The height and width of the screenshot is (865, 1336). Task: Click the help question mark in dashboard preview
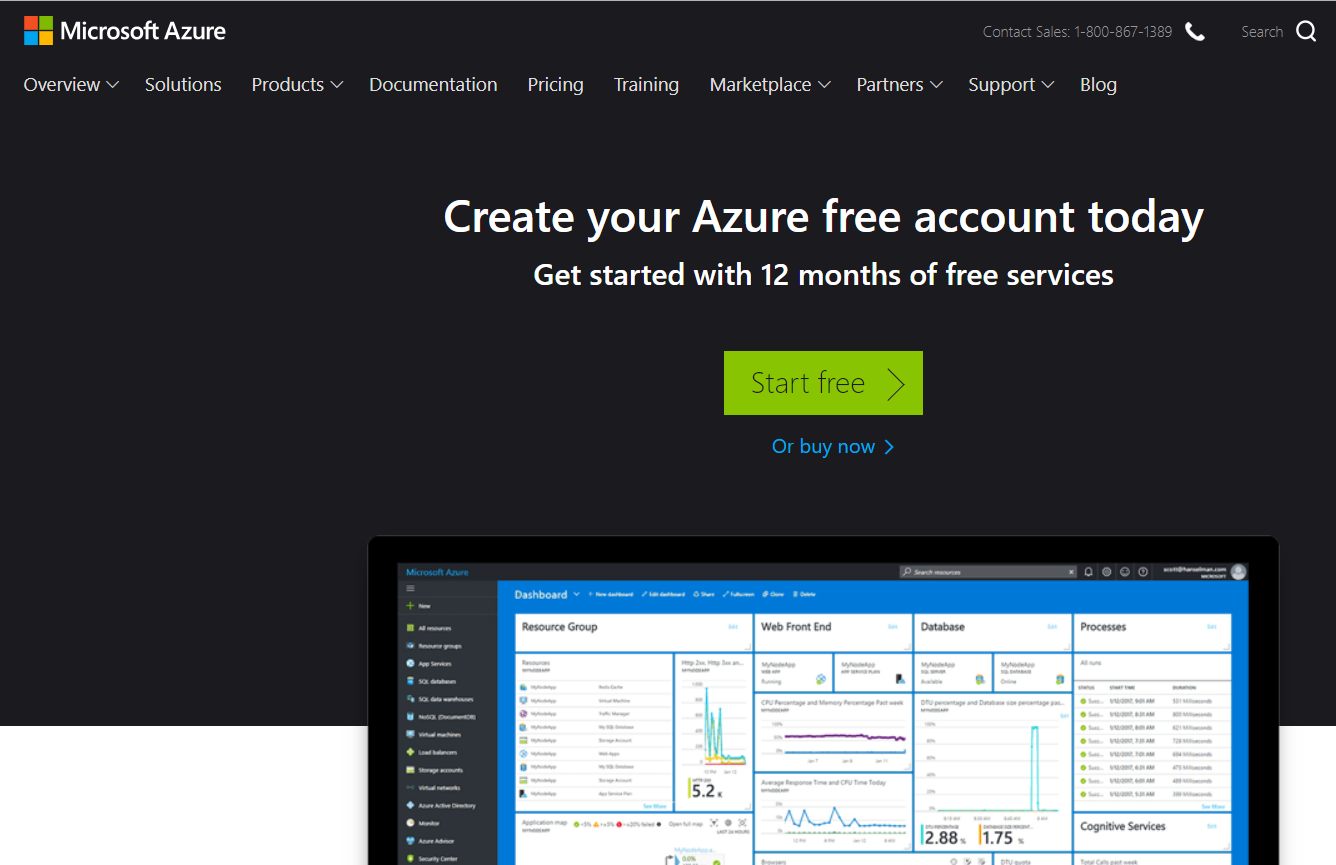tap(1143, 572)
